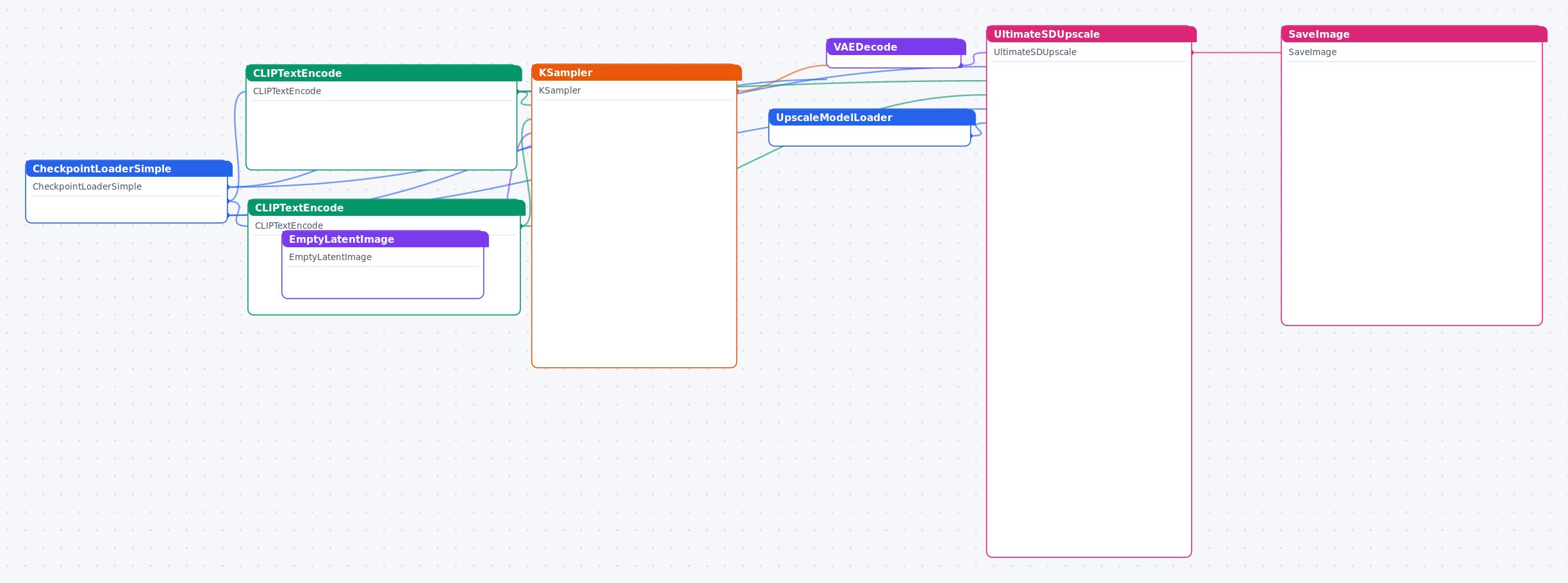Click the 'SaveImage' label text below its title

click(x=1312, y=52)
